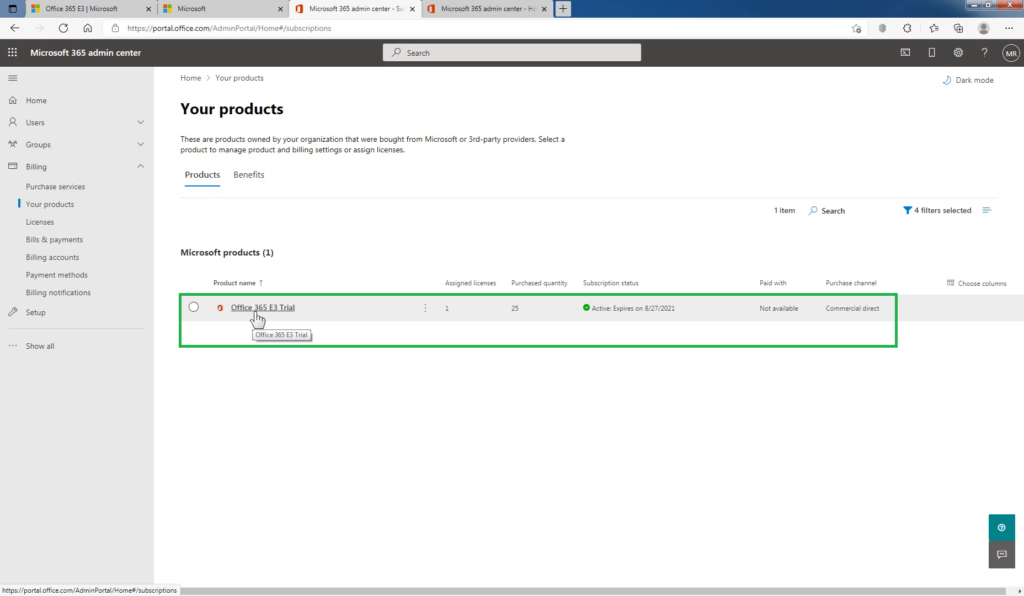Screen dimensions: 1024x596
Task: Expand the Groups menu chevron
Action: 140,144
